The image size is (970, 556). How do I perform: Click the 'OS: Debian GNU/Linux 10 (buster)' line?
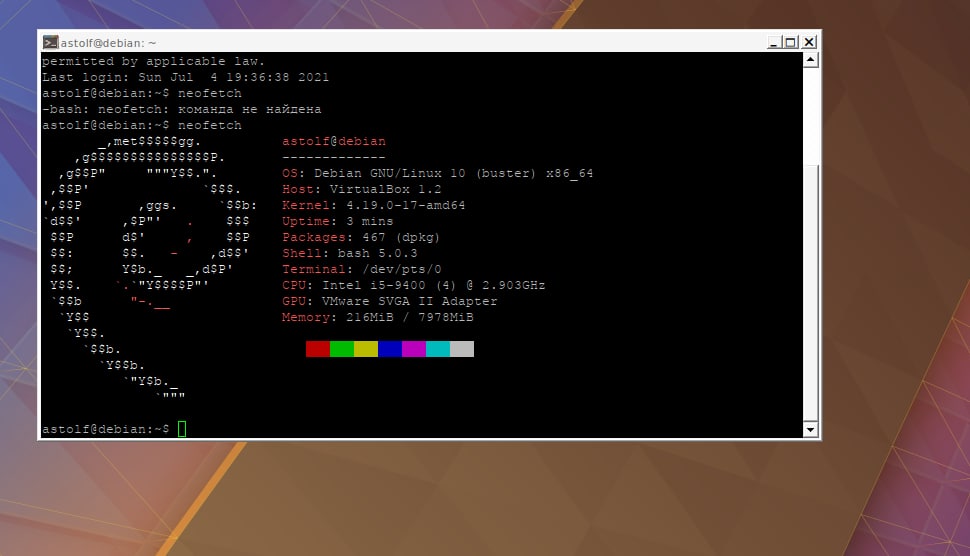point(437,173)
